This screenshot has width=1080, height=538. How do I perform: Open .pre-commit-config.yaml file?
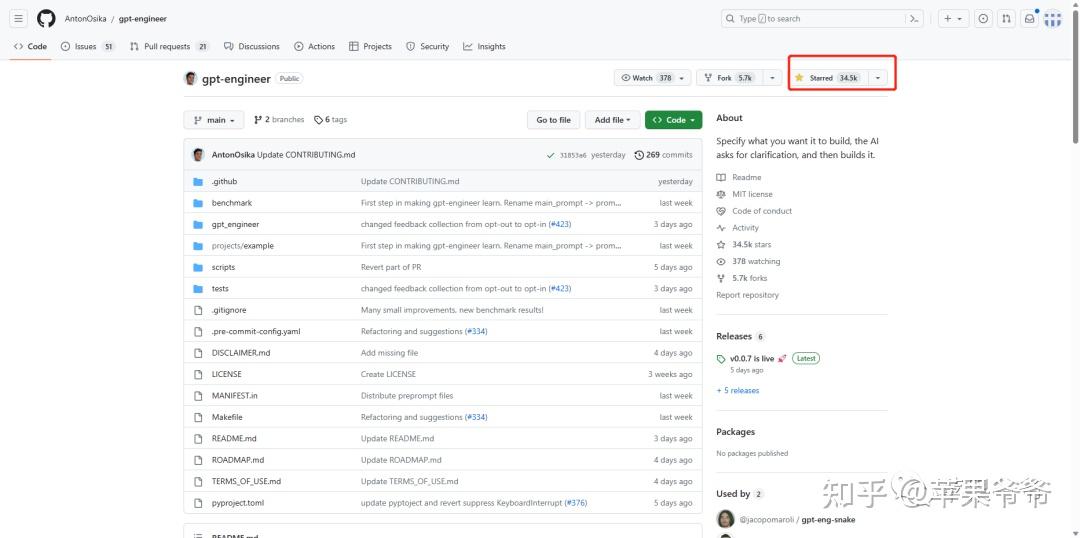[256, 331]
